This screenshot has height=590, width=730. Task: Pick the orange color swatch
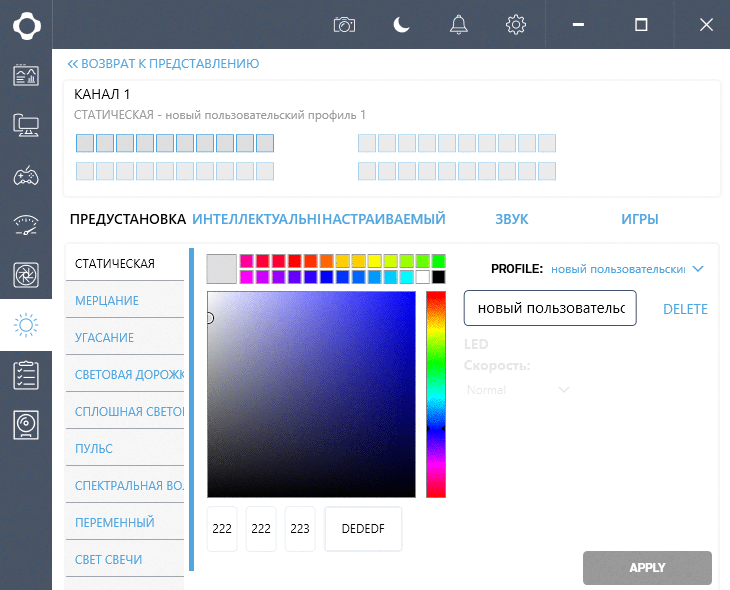click(x=326, y=261)
